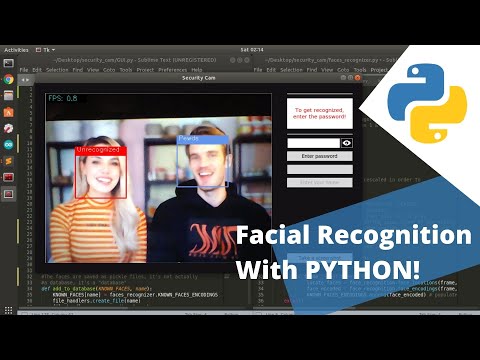Open Preferences menu in GUI.py window

173,70
